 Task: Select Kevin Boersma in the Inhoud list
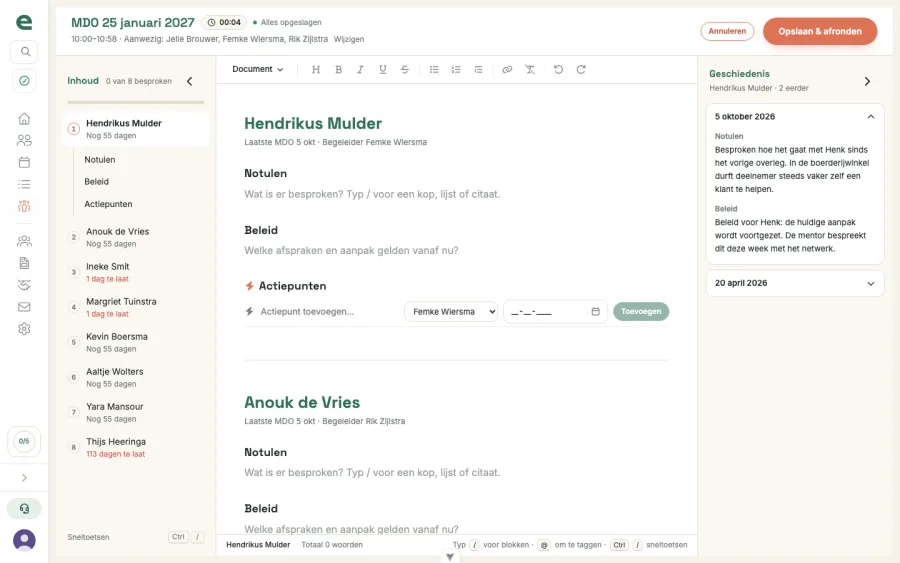pos(135,342)
